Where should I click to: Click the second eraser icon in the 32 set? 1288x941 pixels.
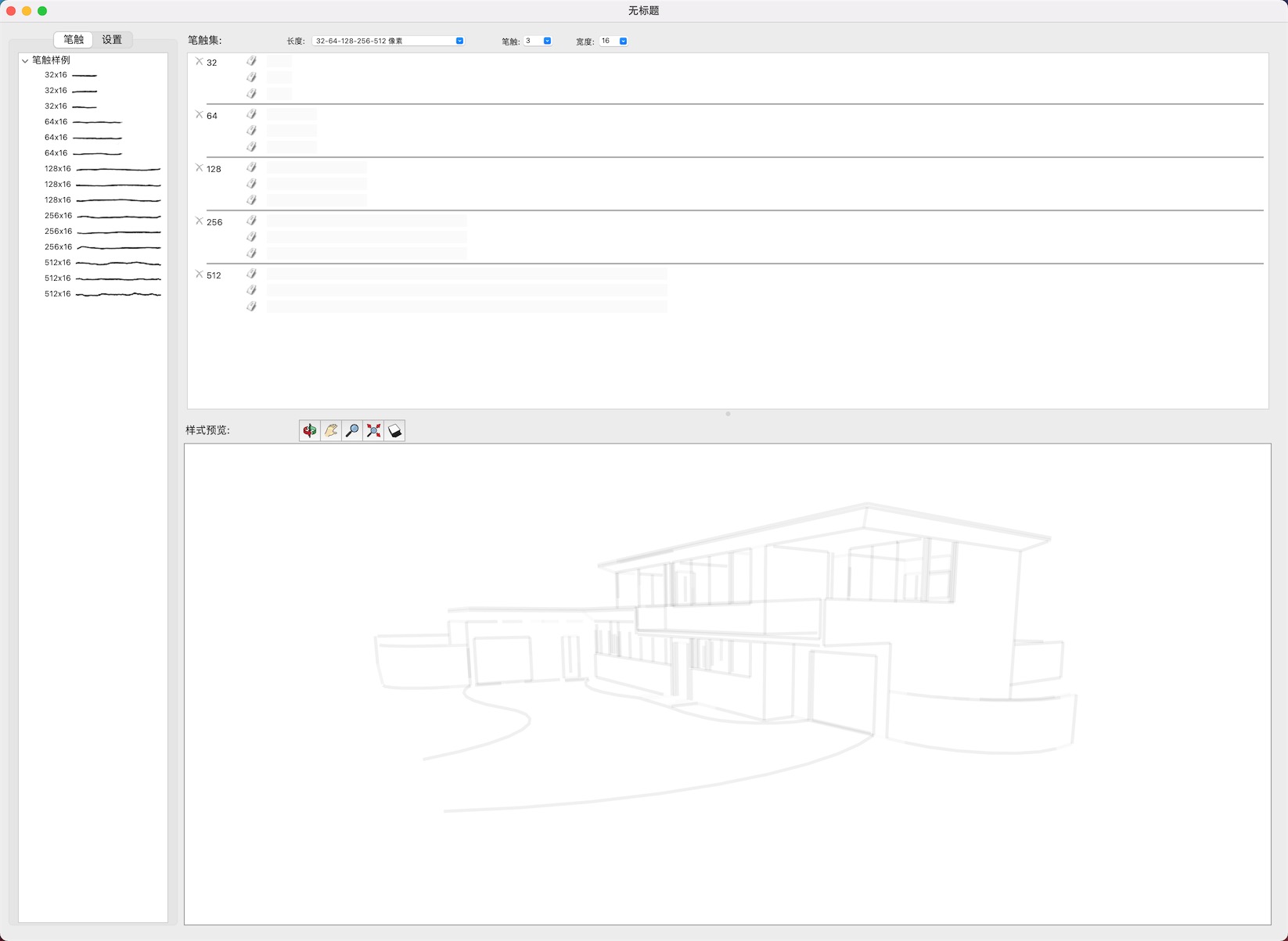point(251,77)
